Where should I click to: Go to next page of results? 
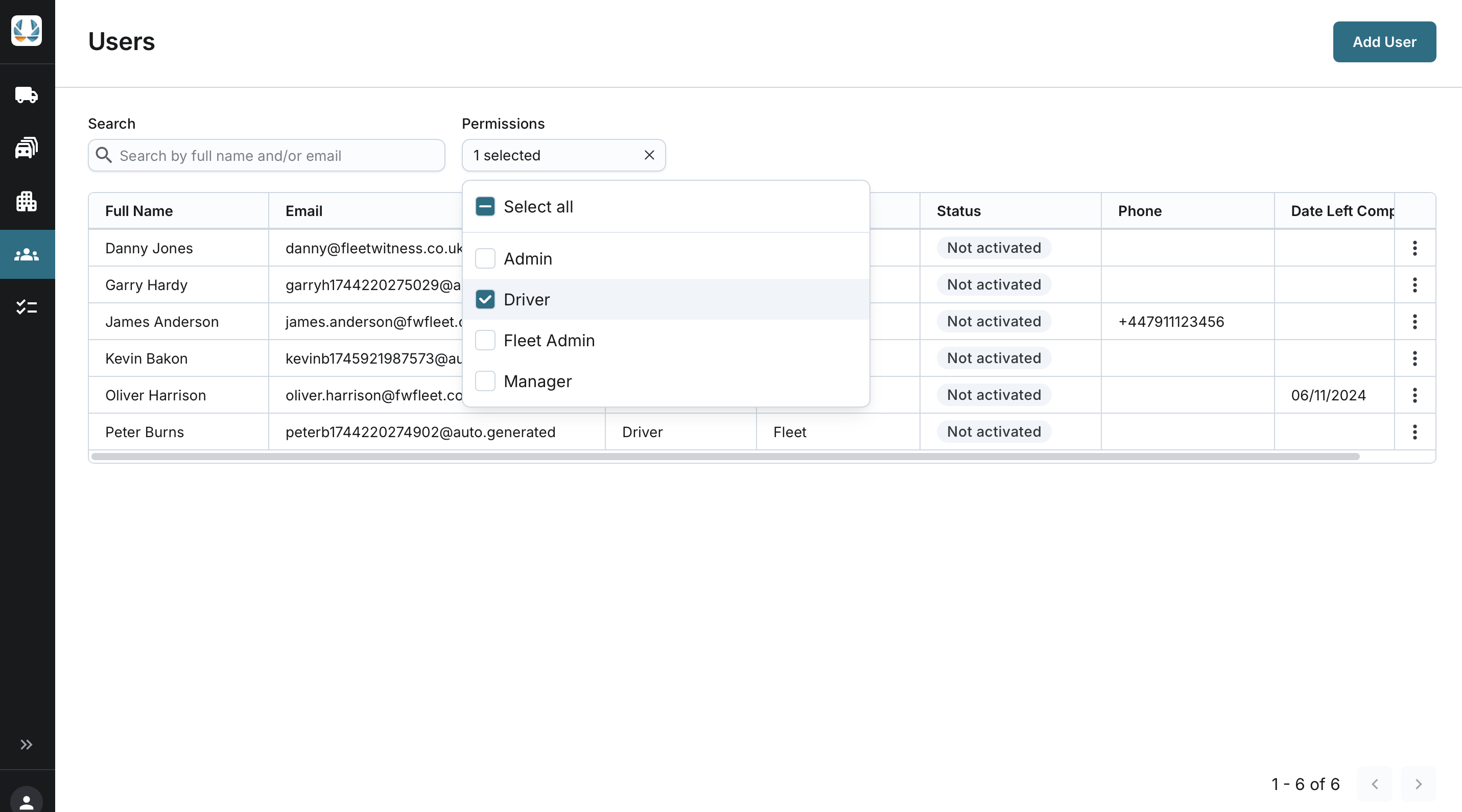[1418, 784]
